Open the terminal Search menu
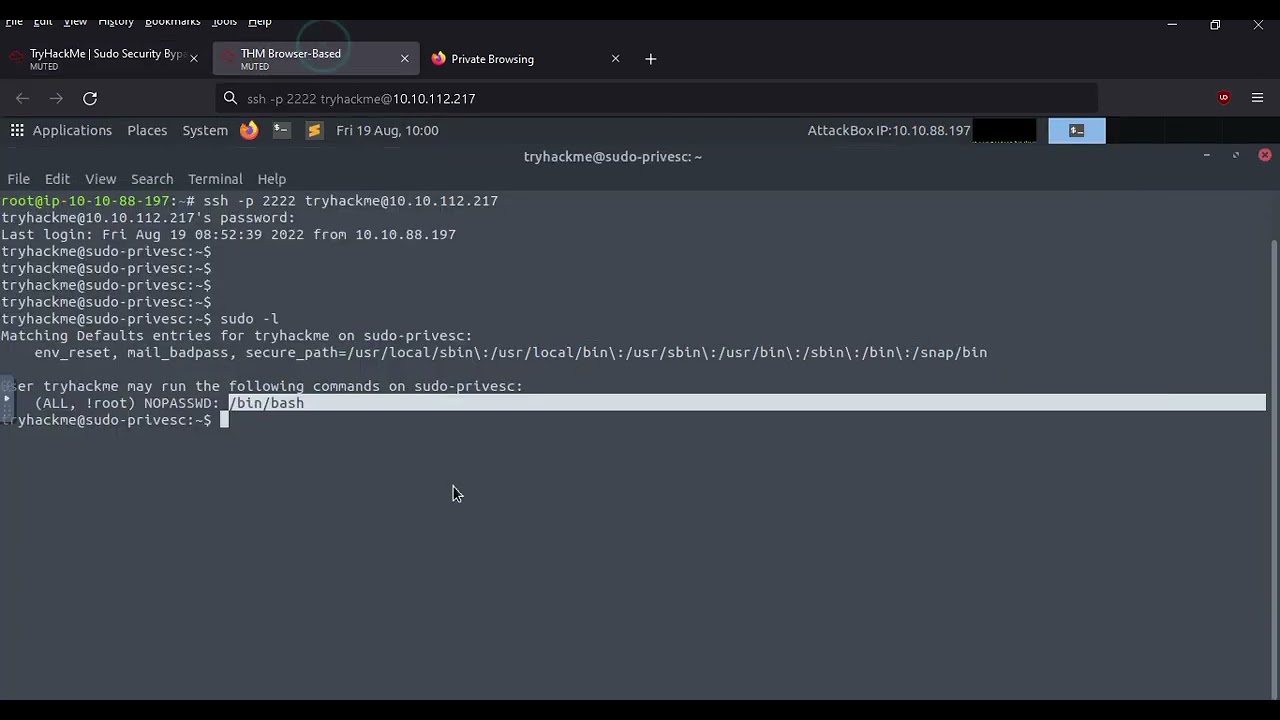Image resolution: width=1280 pixels, height=720 pixels. pyautogui.click(x=152, y=179)
